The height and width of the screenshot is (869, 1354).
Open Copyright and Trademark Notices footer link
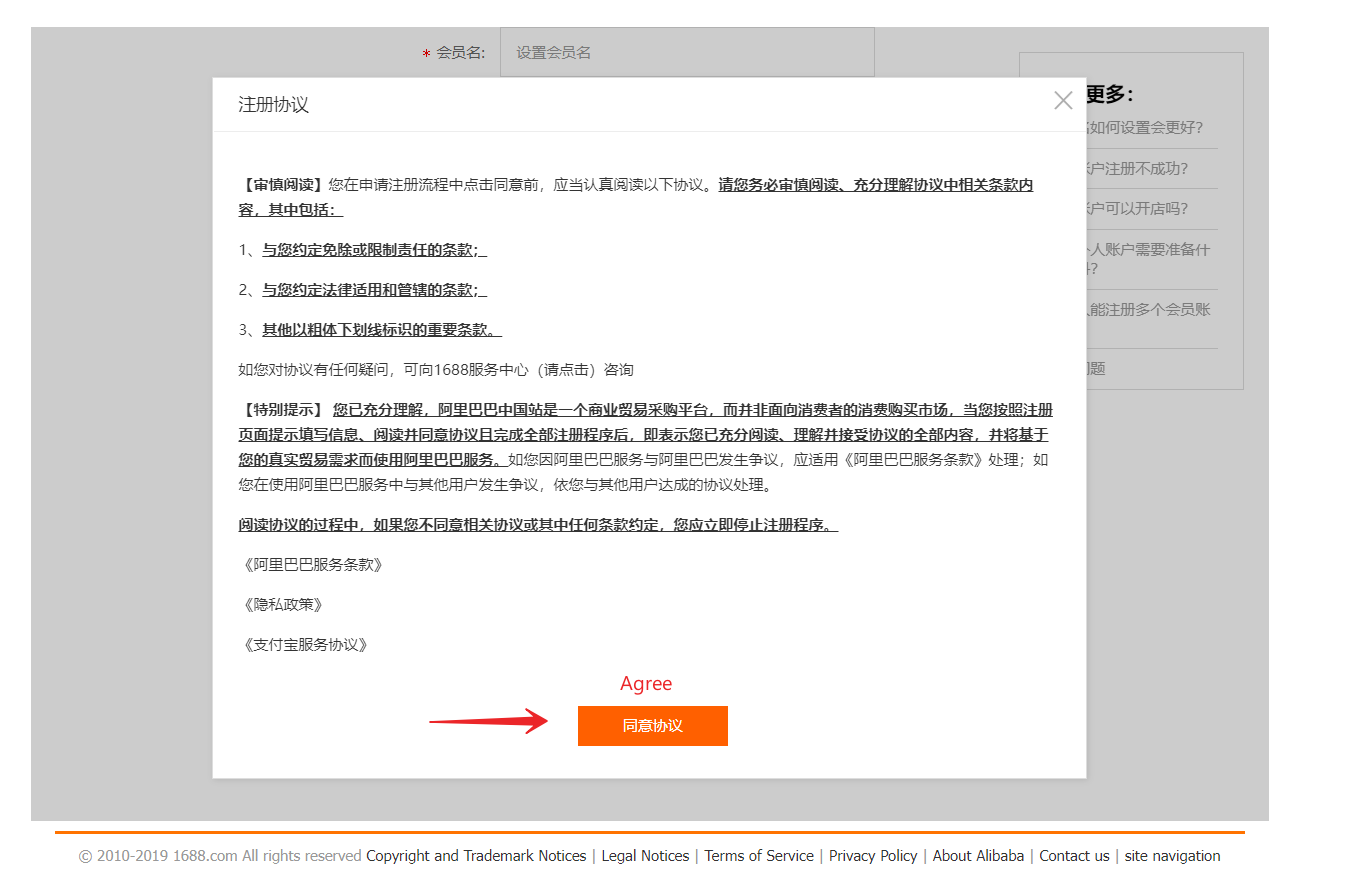click(x=476, y=856)
